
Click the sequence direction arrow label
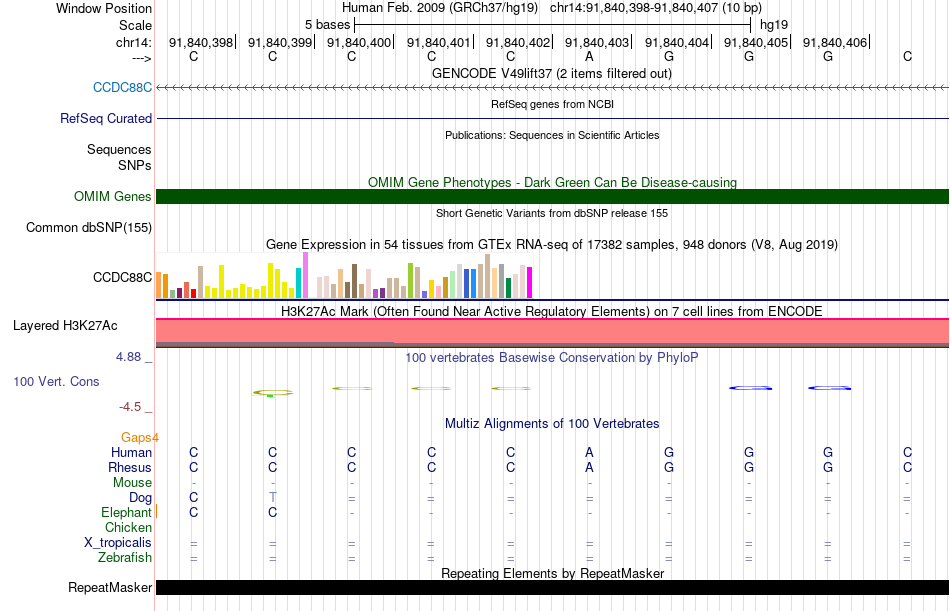(x=142, y=58)
